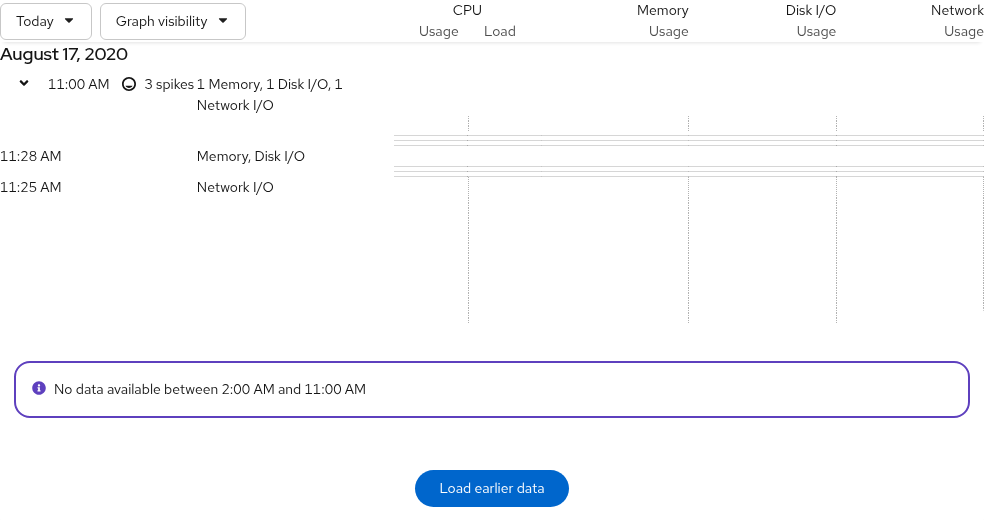This screenshot has width=984, height=520.
Task: Click the 3 spikes summary text
Action: tap(169, 84)
